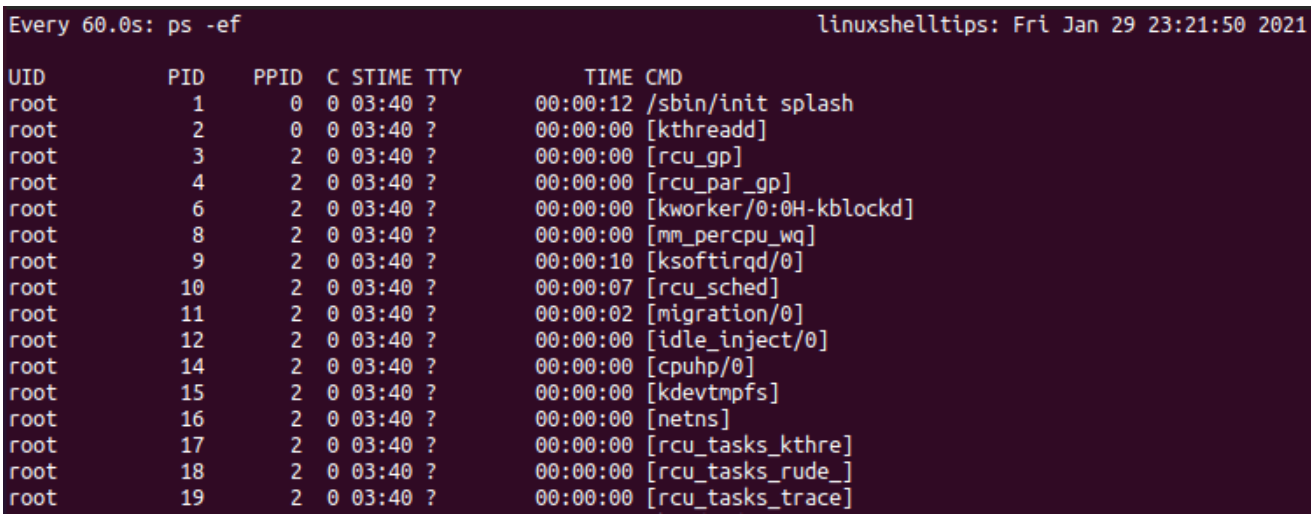Click the TTY column header
This screenshot has height=514, width=1311.
point(440,76)
